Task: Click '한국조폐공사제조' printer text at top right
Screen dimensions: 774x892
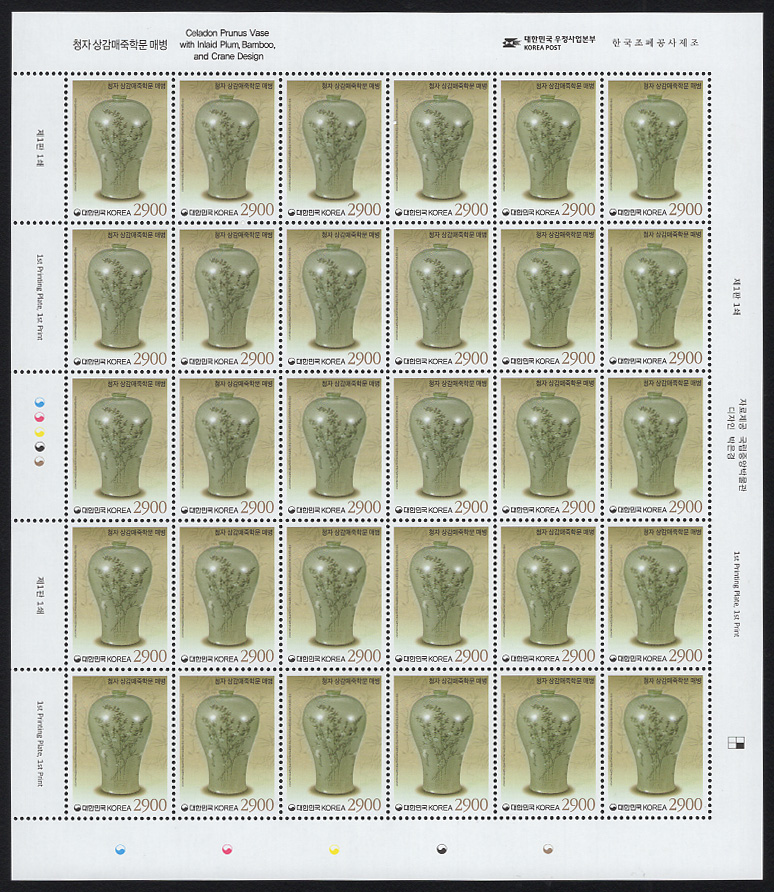Action: pyautogui.click(x=655, y=43)
